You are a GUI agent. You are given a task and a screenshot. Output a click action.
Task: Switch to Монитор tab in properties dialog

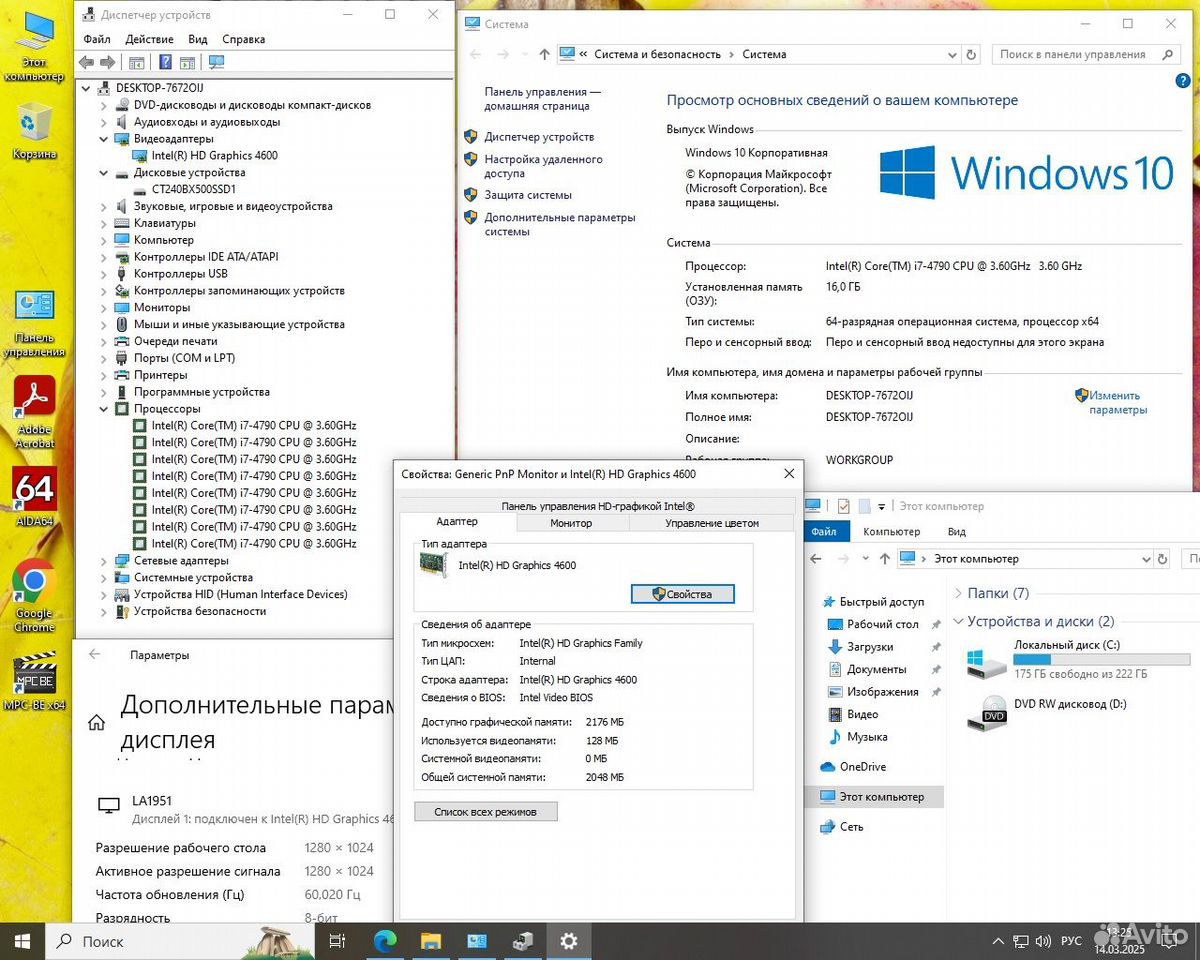[x=571, y=523]
